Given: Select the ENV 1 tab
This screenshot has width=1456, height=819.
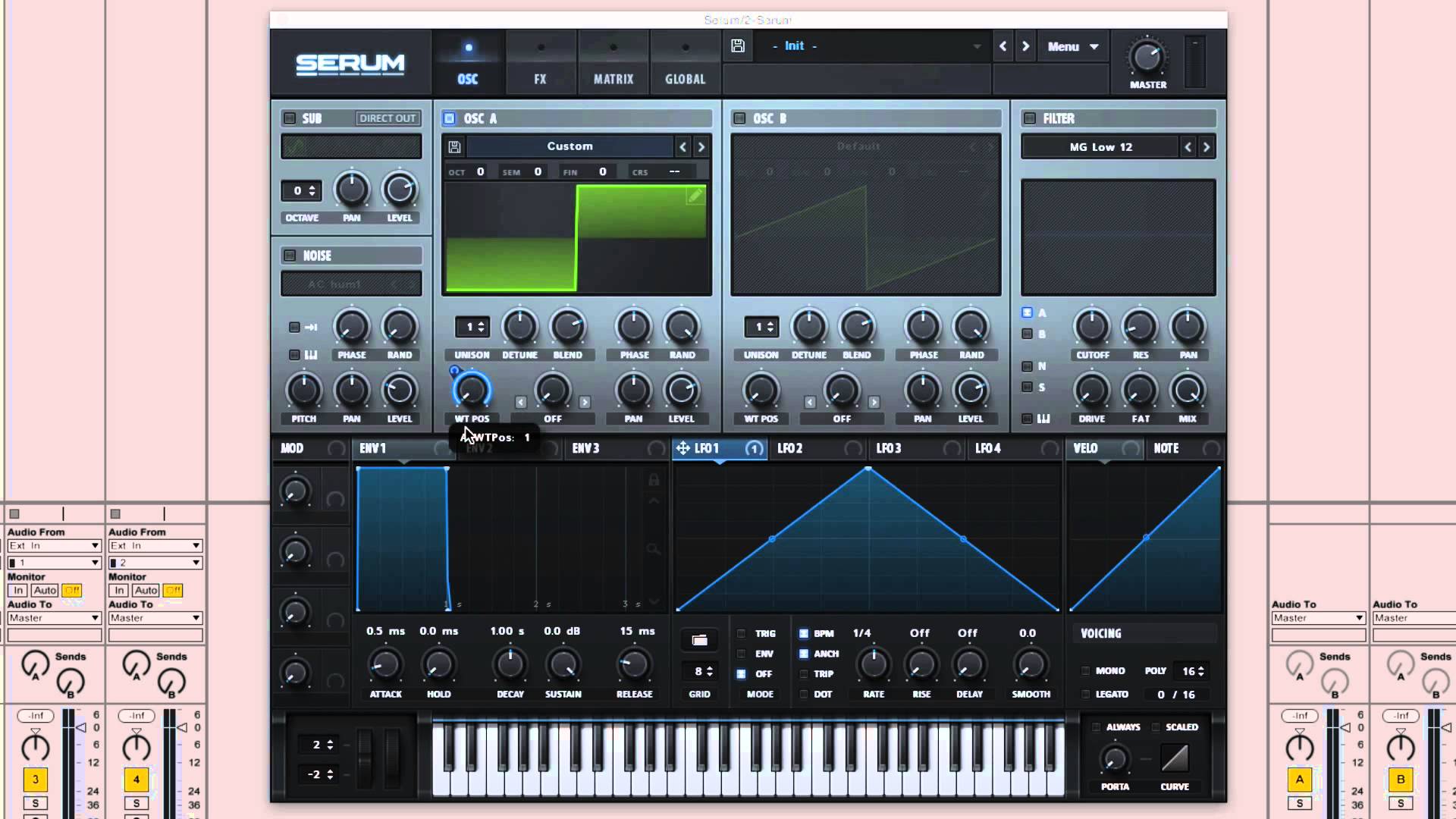Looking at the screenshot, I should [404, 449].
